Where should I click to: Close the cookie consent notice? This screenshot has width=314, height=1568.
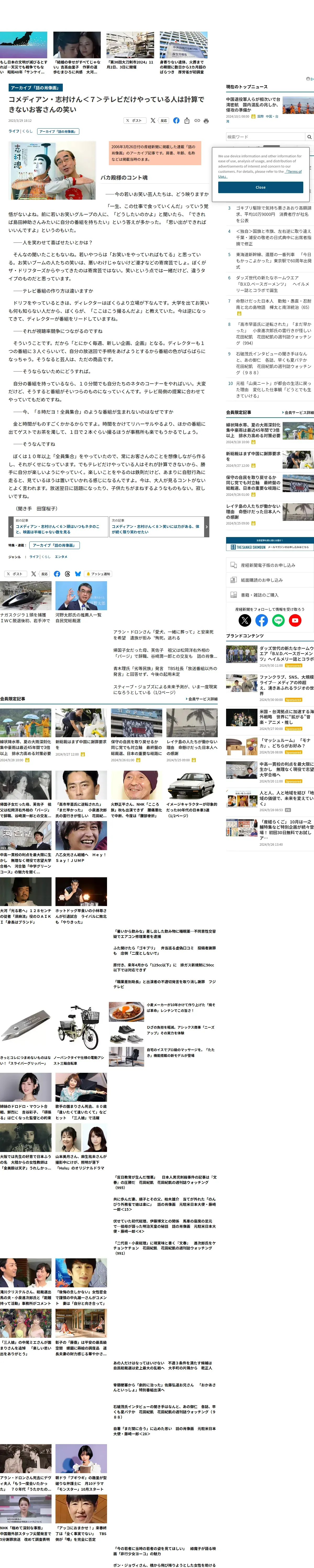260,187
